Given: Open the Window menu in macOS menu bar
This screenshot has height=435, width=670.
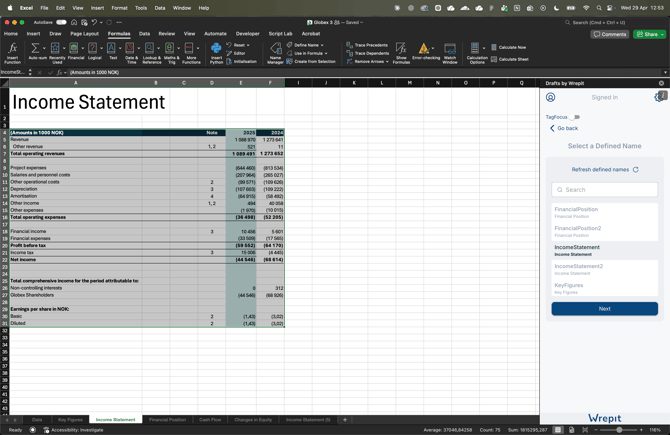Looking at the screenshot, I should pyautogui.click(x=182, y=8).
